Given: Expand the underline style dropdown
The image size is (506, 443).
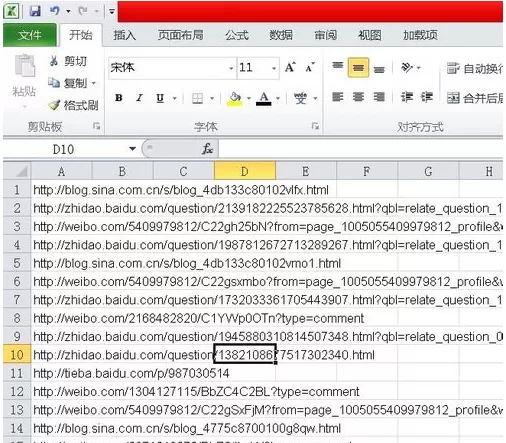Looking at the screenshot, I should coord(174,98).
